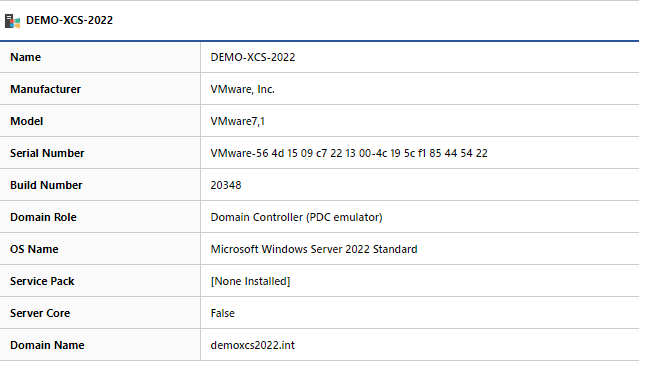Select the Domain Role row label

(x=43, y=217)
